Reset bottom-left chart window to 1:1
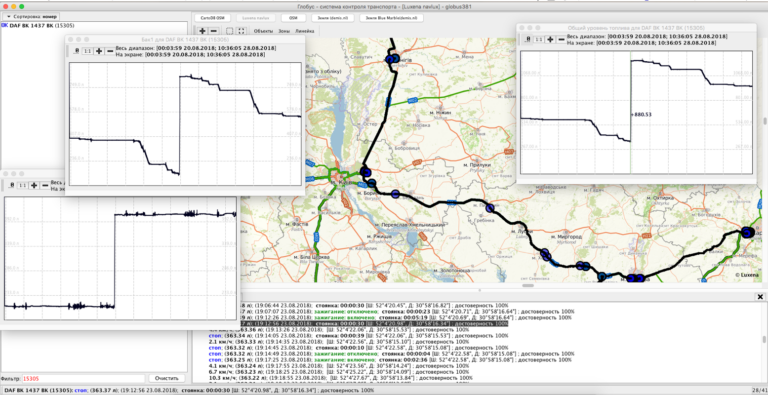768x395 pixels. coord(23,185)
